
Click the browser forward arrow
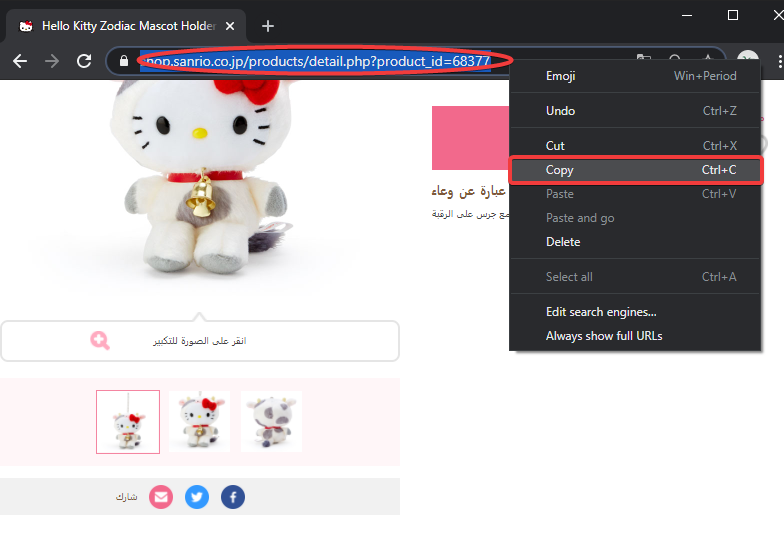point(52,61)
